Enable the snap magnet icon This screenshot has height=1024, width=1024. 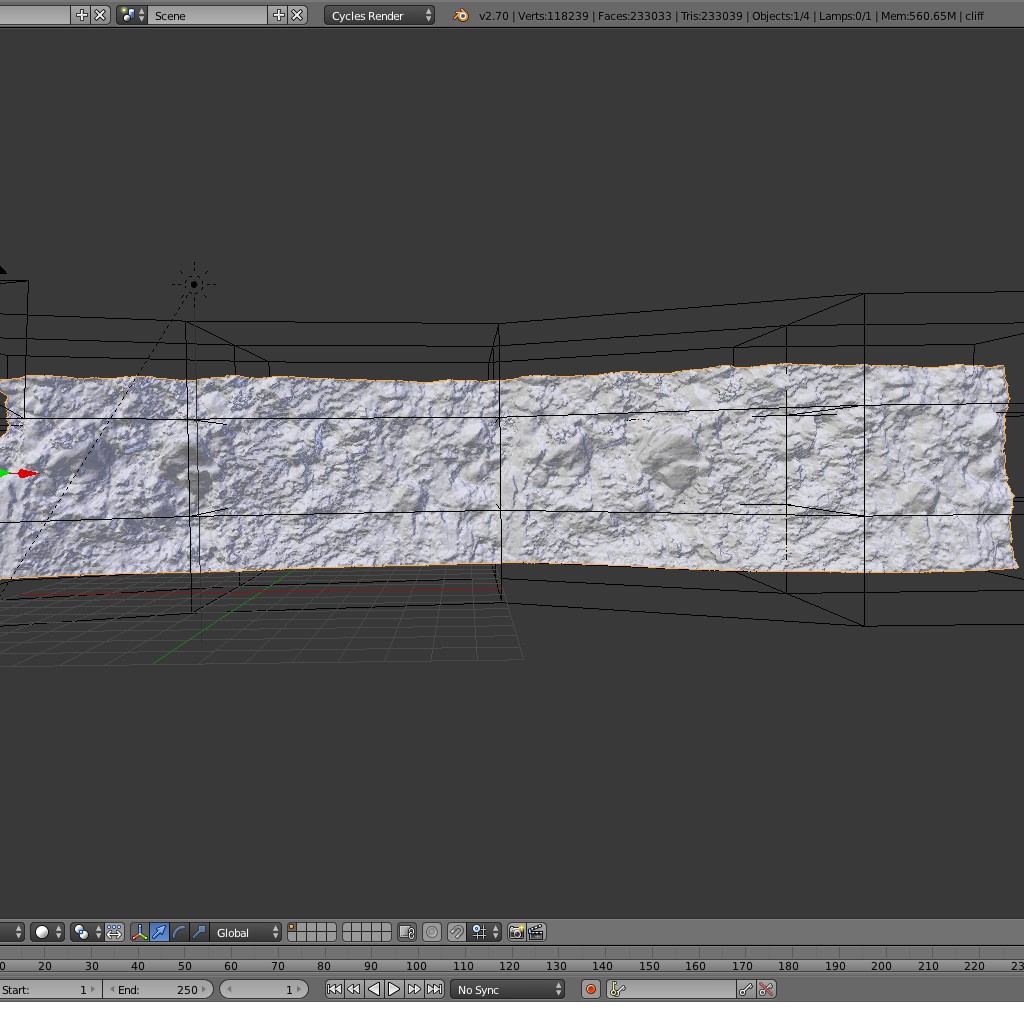click(x=455, y=932)
